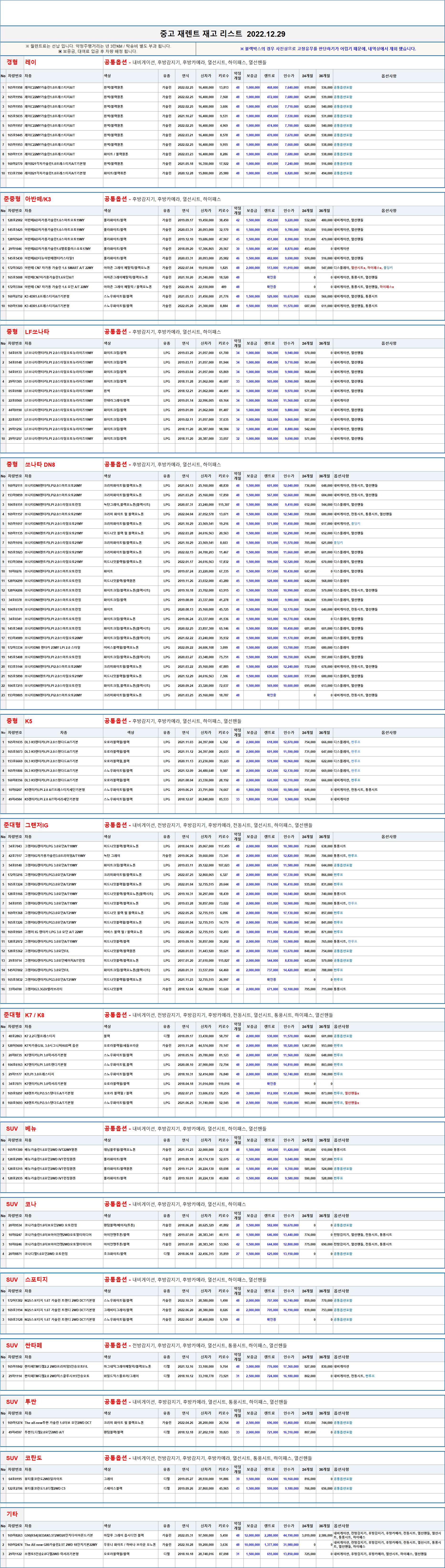Select the '베뉴' section heading
This screenshot has height=1568, width=445.
(x=31, y=1128)
